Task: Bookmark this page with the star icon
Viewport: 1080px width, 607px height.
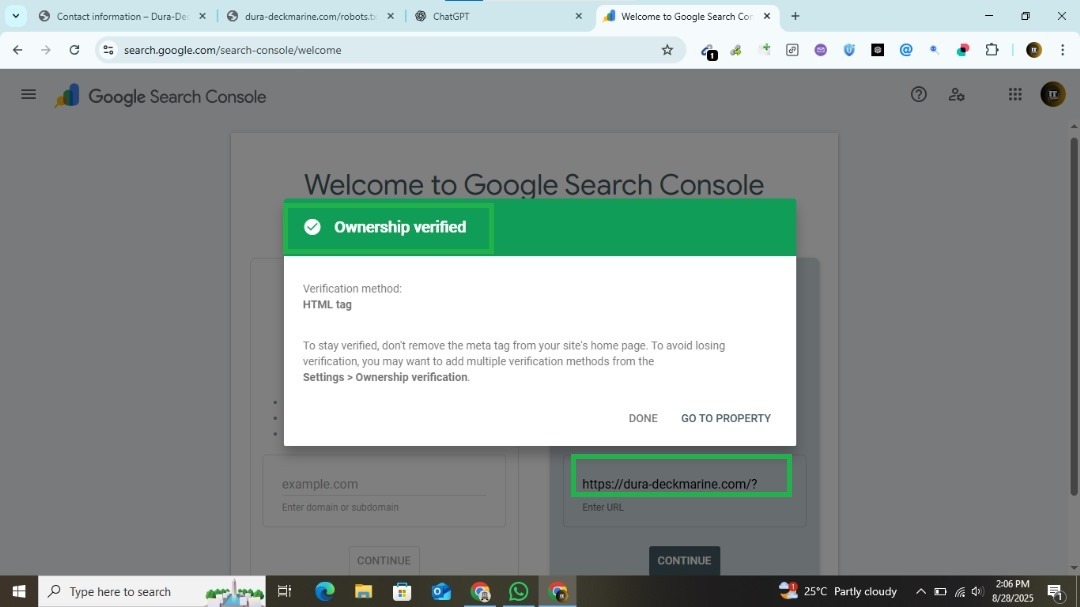Action: pos(667,50)
